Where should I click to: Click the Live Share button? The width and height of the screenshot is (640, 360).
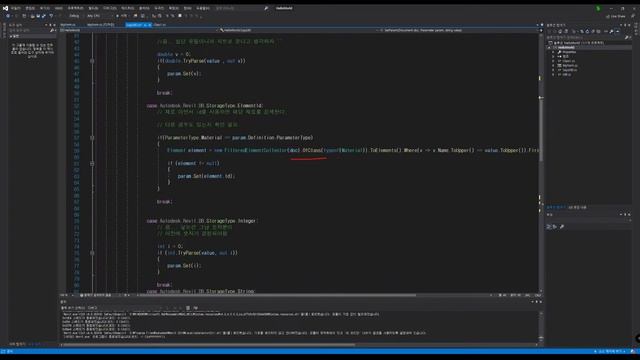coord(616,16)
